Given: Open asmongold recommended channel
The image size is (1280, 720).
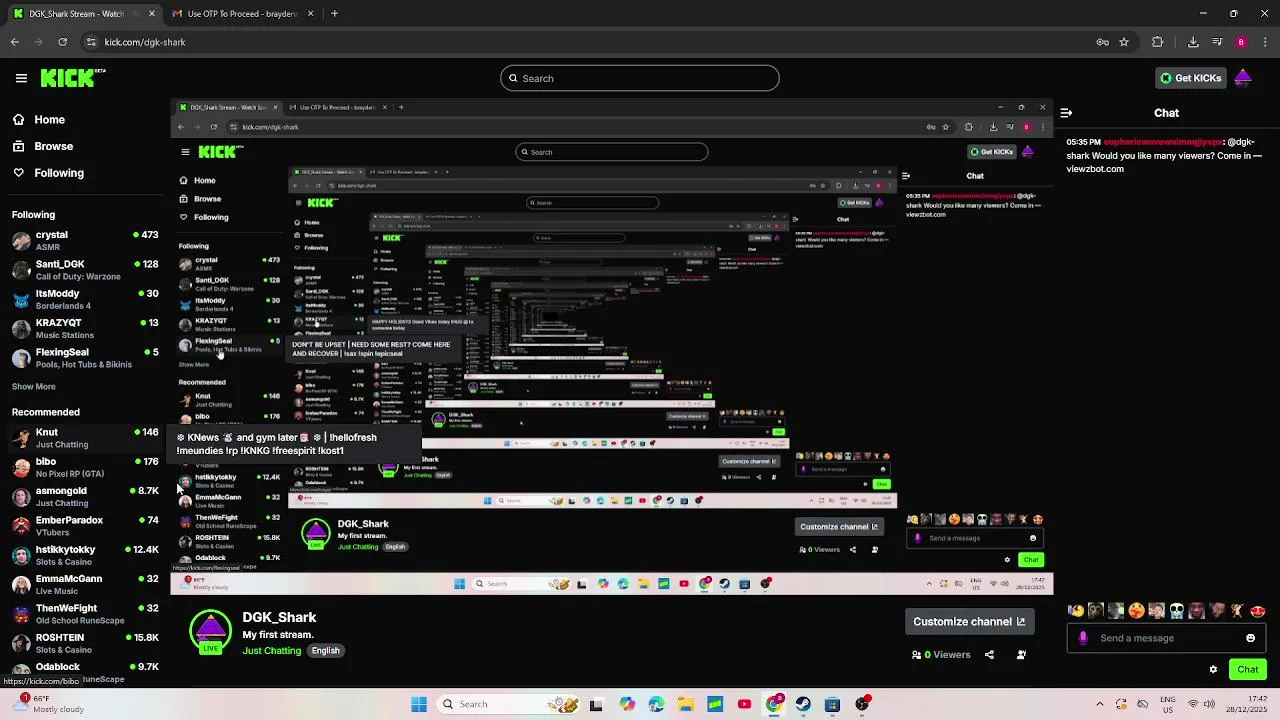Looking at the screenshot, I should coord(85,496).
